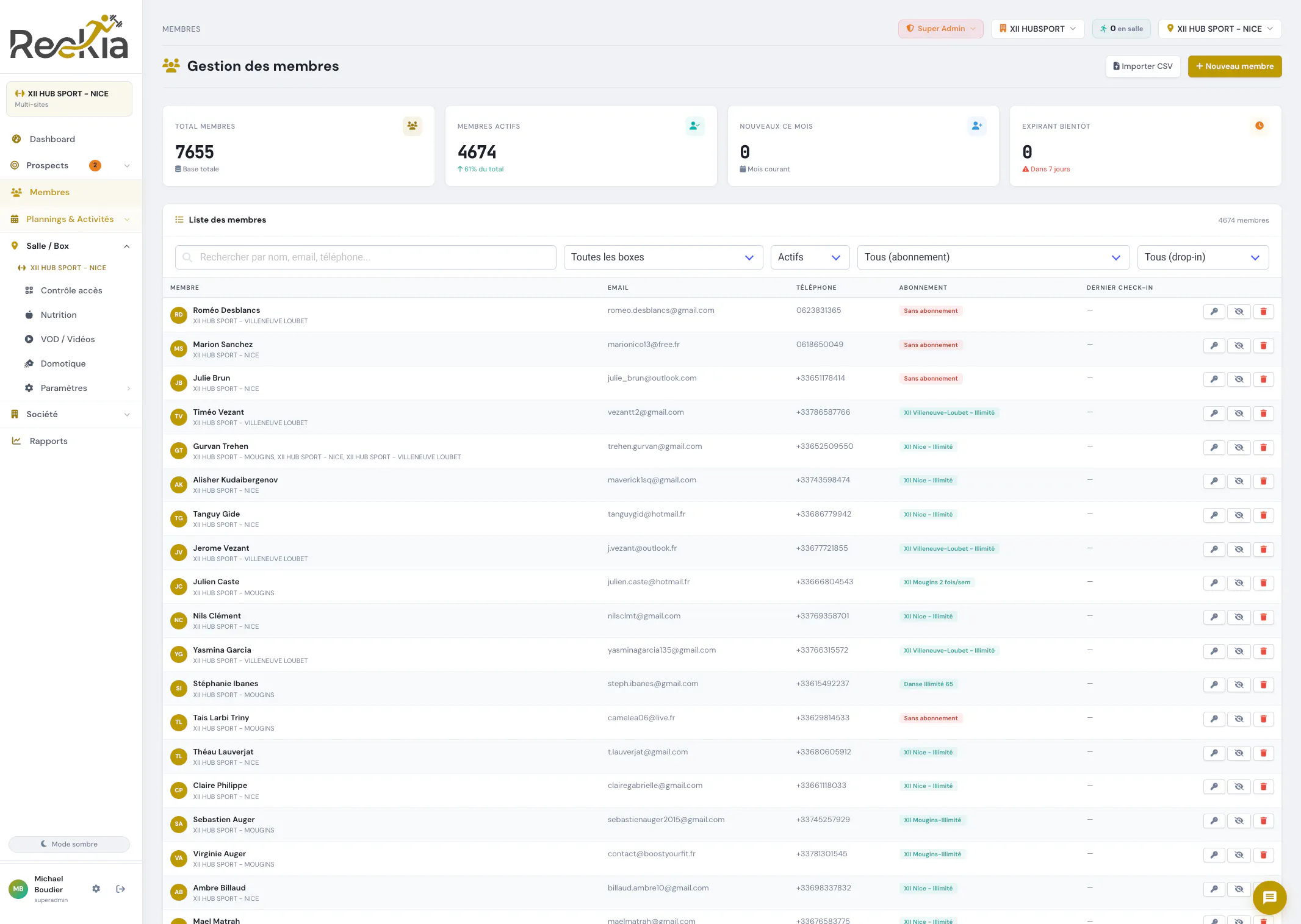Click Importer CSV button
Image resolution: width=1301 pixels, height=924 pixels.
[1143, 66]
